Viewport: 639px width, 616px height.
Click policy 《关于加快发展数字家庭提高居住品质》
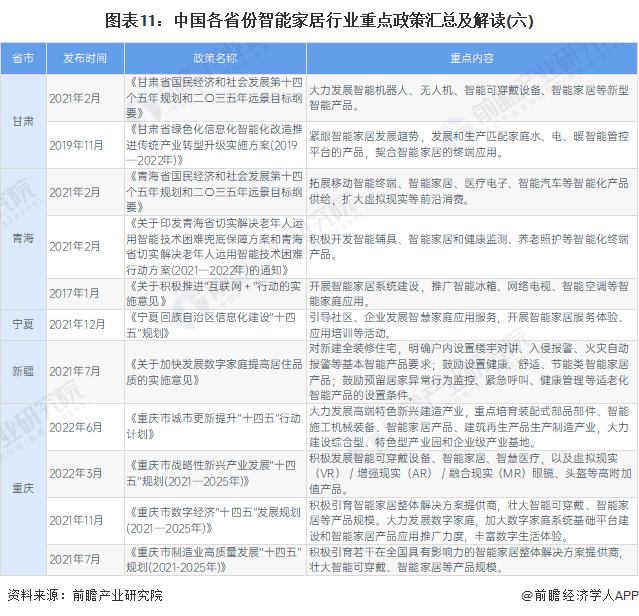pyautogui.click(x=215, y=372)
